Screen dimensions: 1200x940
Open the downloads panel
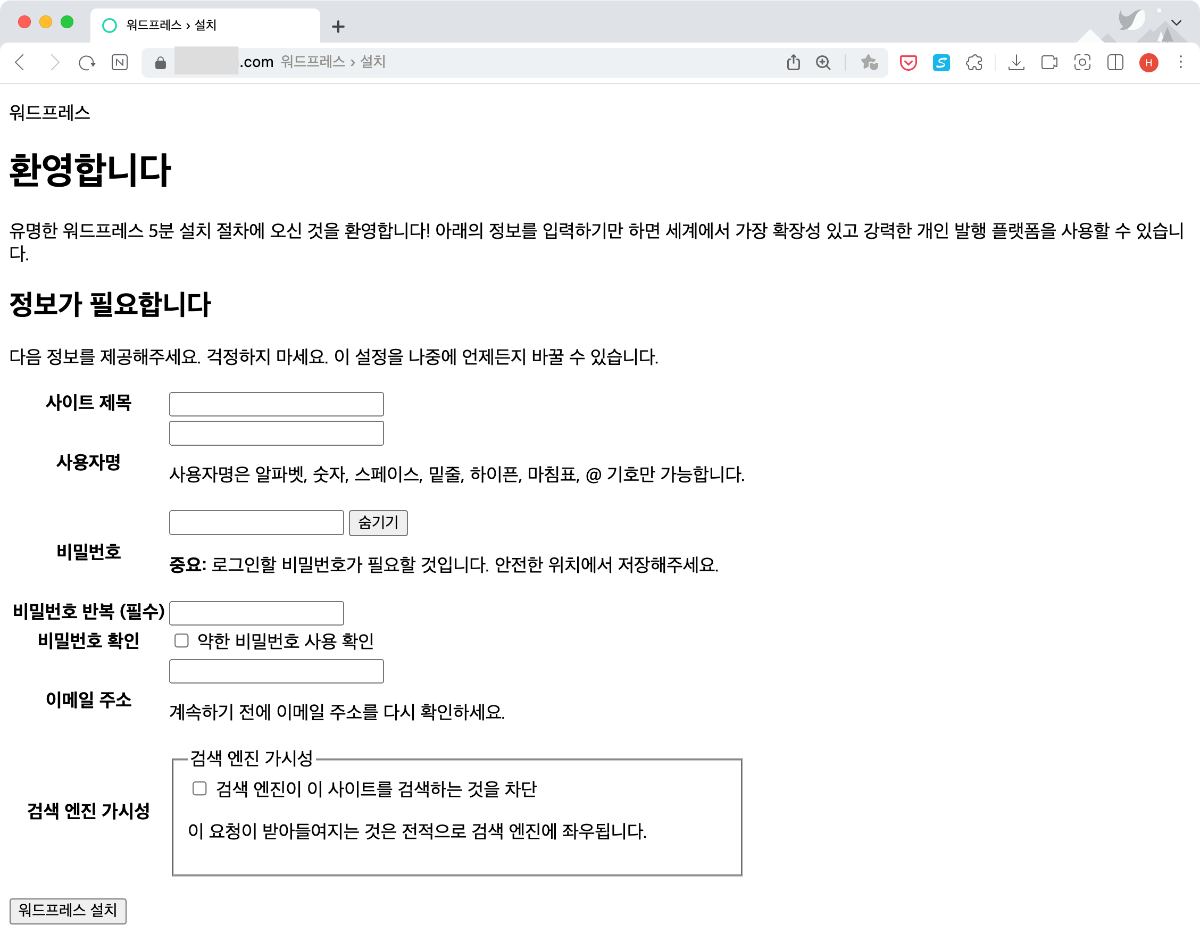click(x=1016, y=62)
